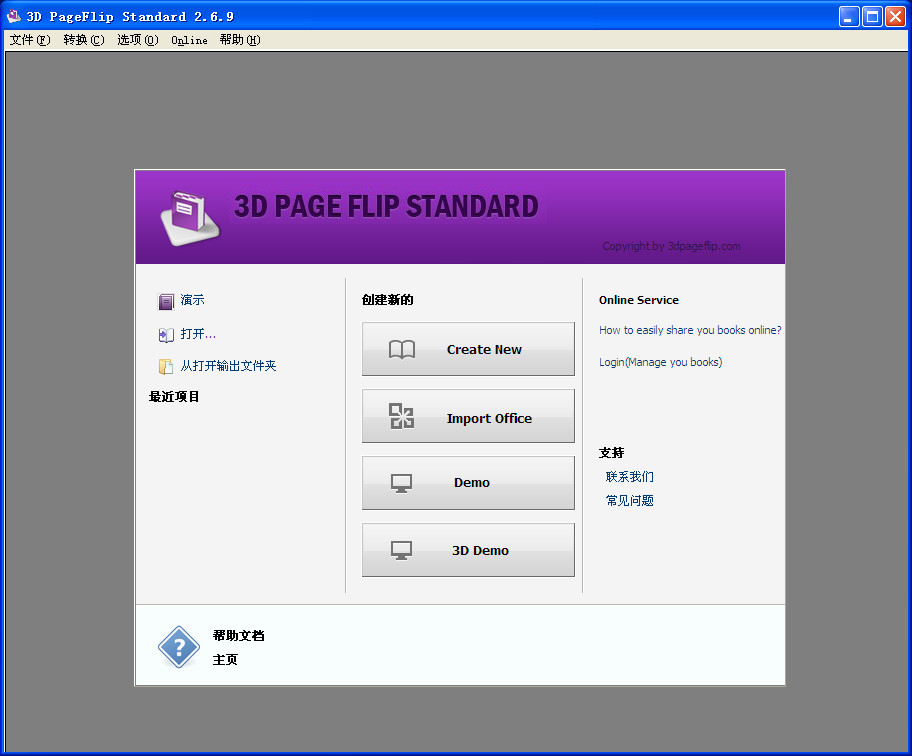
Task: Click the monitor icon on the 3D Demo button
Action: [401, 550]
